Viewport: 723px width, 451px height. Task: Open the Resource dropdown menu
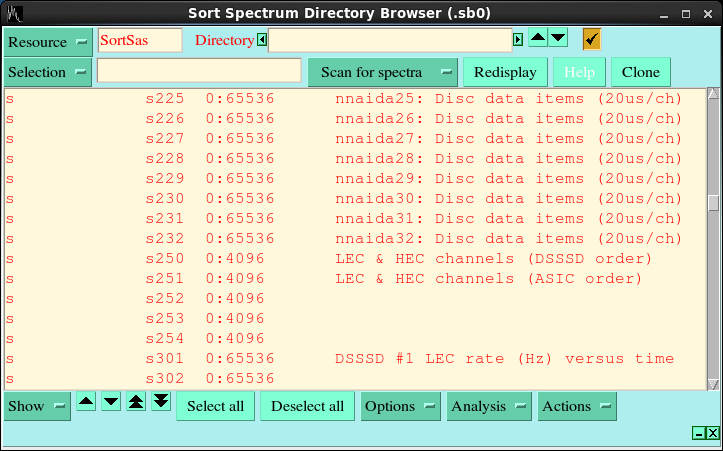coord(48,42)
